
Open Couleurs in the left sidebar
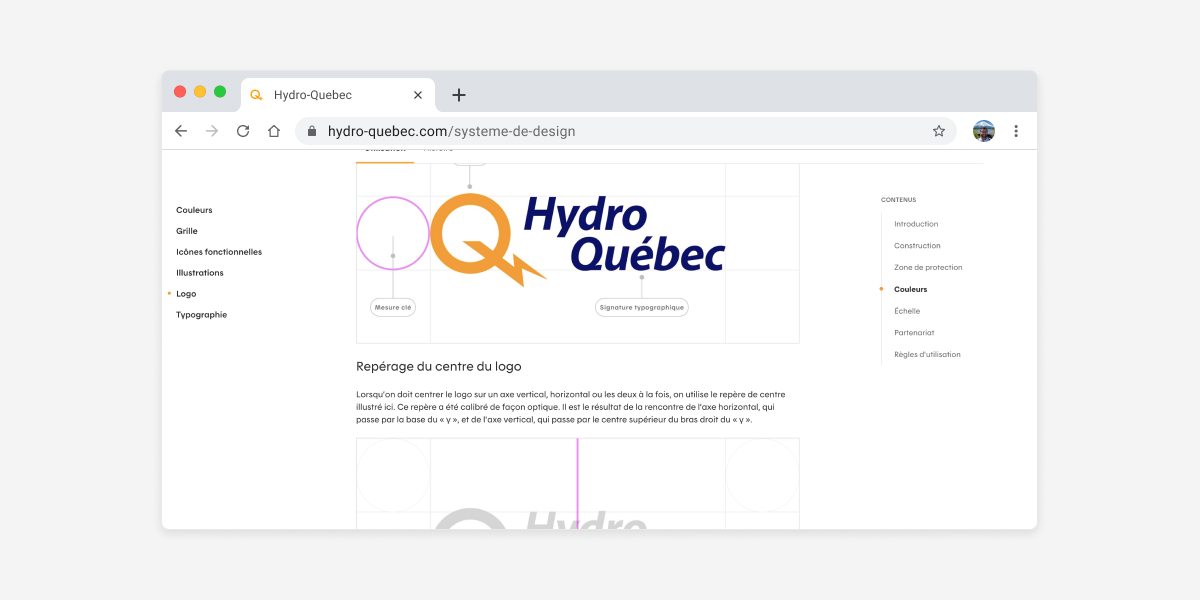(x=194, y=210)
